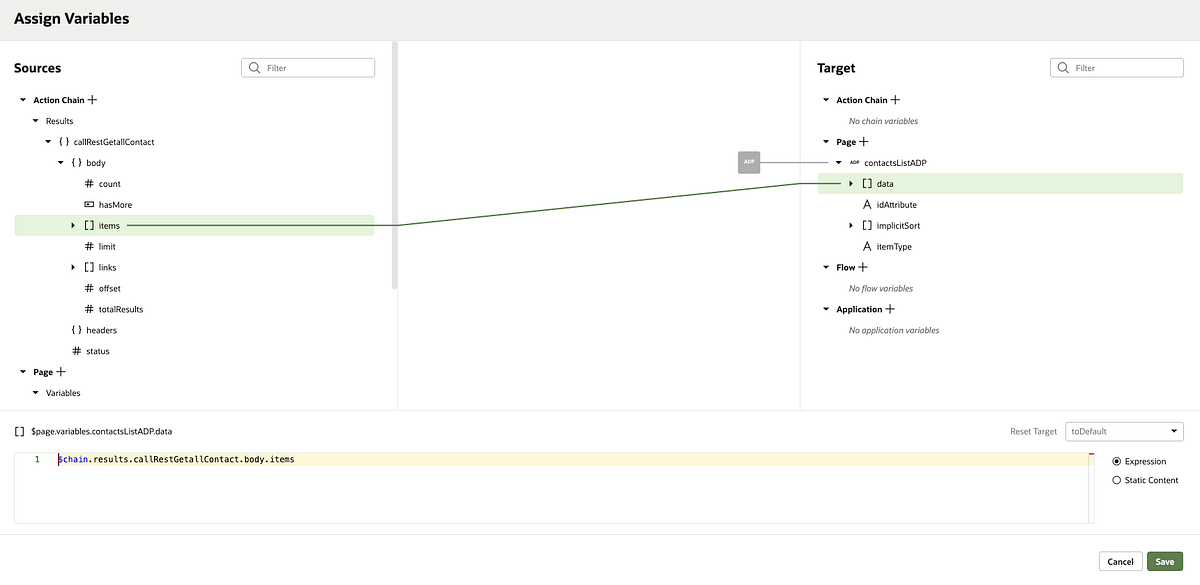1200x585 pixels.
Task: Click the object icon beside headers
Action: 76,329
